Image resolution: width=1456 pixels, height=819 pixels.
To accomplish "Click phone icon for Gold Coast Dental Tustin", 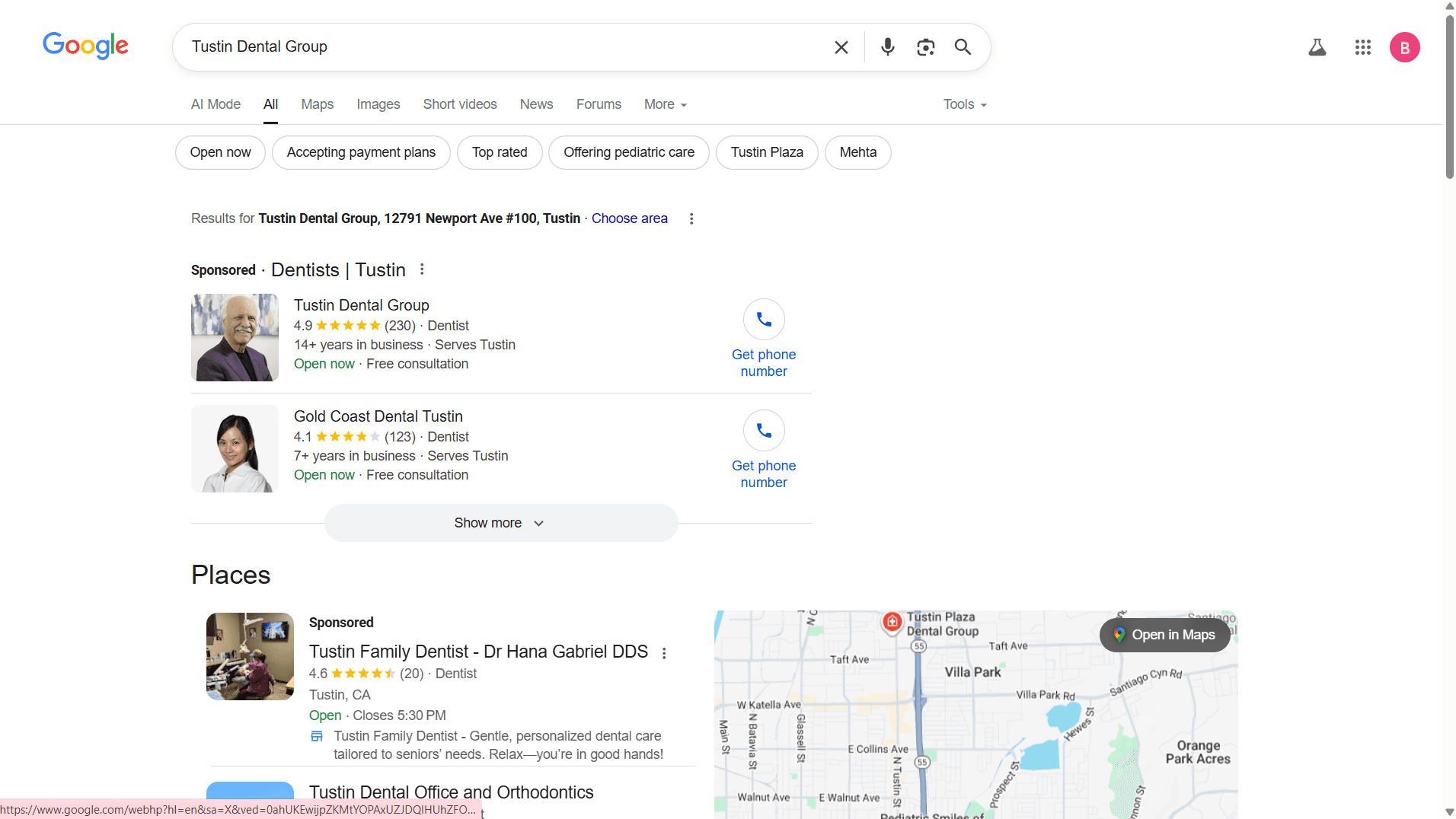I will 764,430.
